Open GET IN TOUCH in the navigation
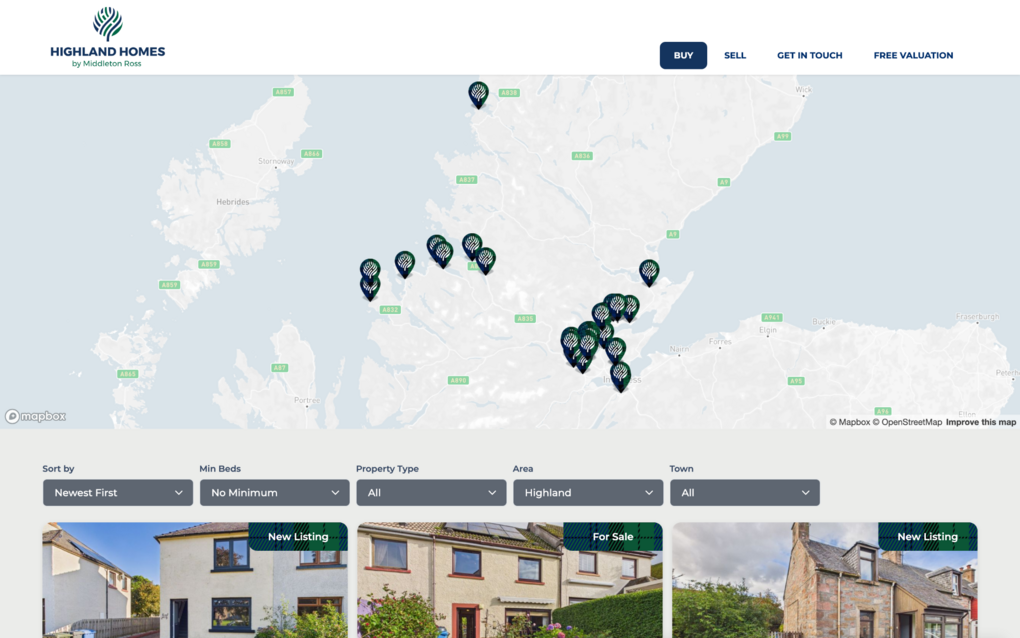The image size is (1020, 638). (809, 55)
